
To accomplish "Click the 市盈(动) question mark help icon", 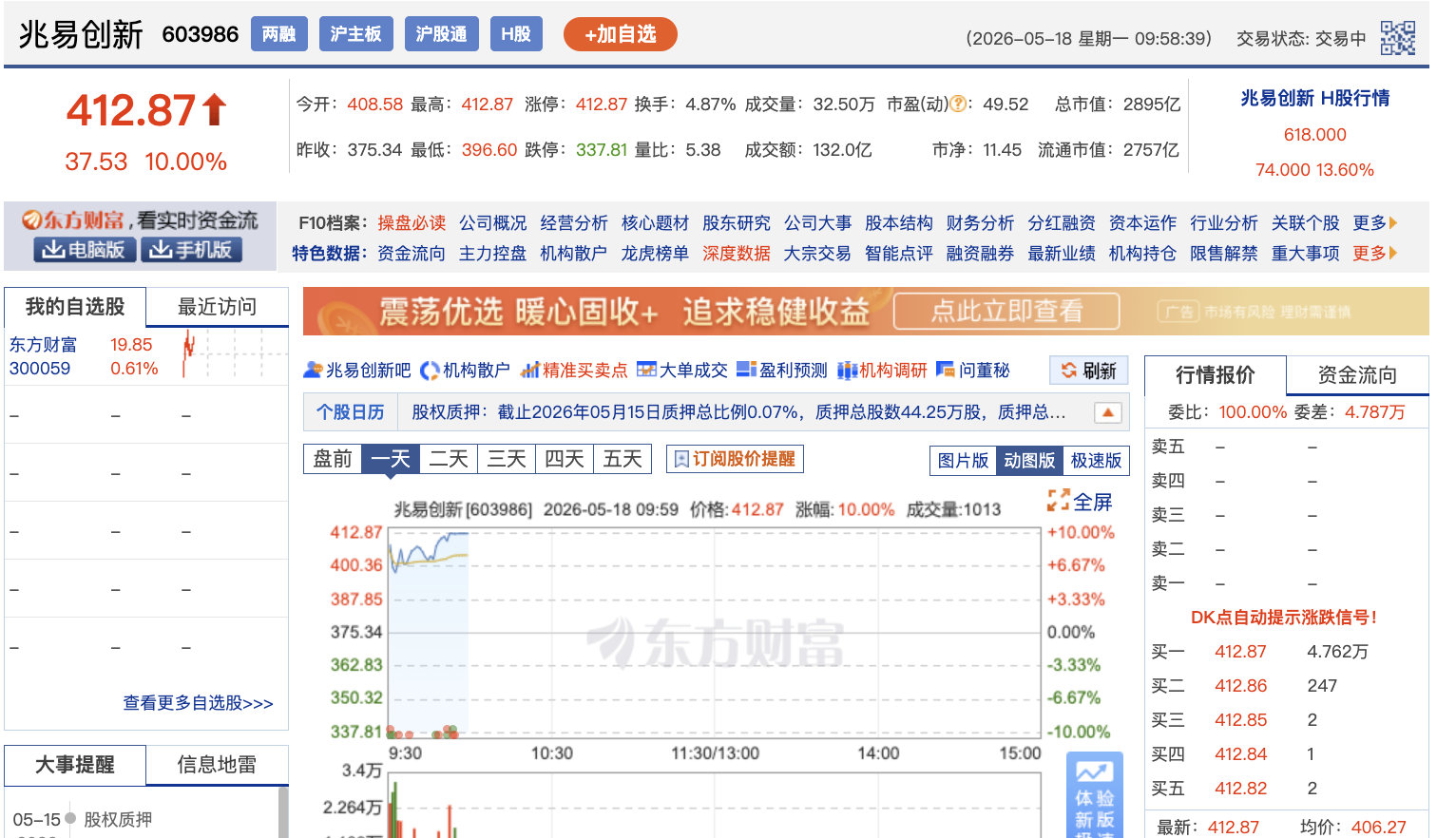I will click(959, 105).
